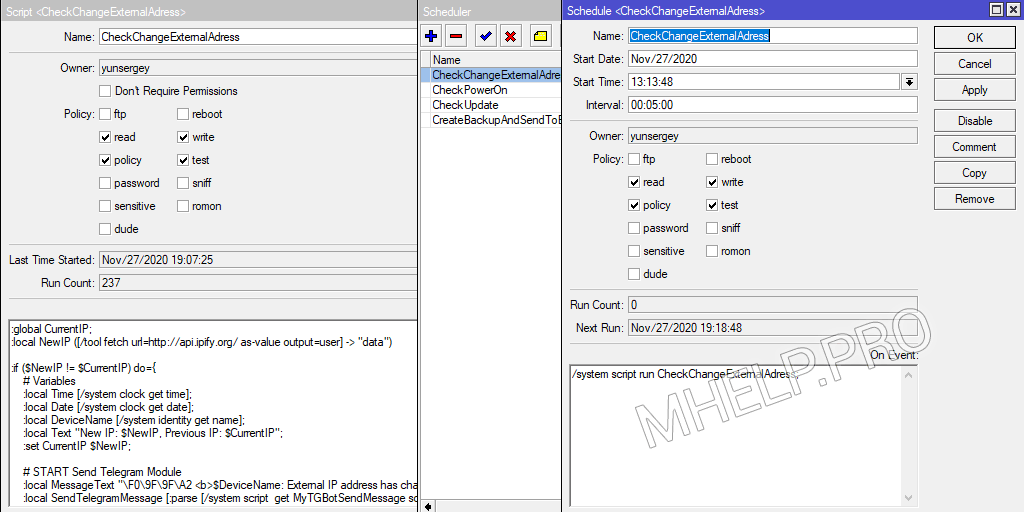The width and height of the screenshot is (1024, 512).
Task: Copy the schedule entry
Action: [974, 173]
